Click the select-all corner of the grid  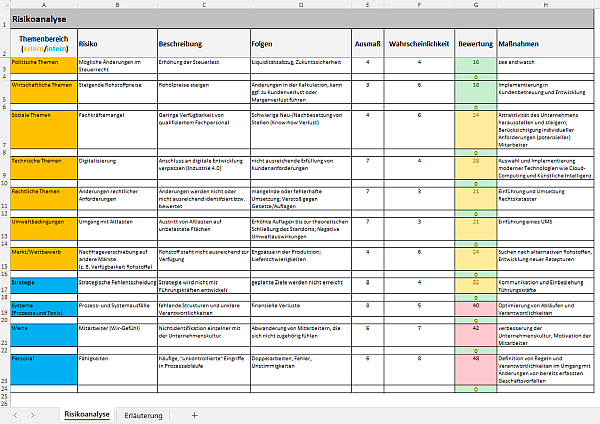click(x=4, y=5)
